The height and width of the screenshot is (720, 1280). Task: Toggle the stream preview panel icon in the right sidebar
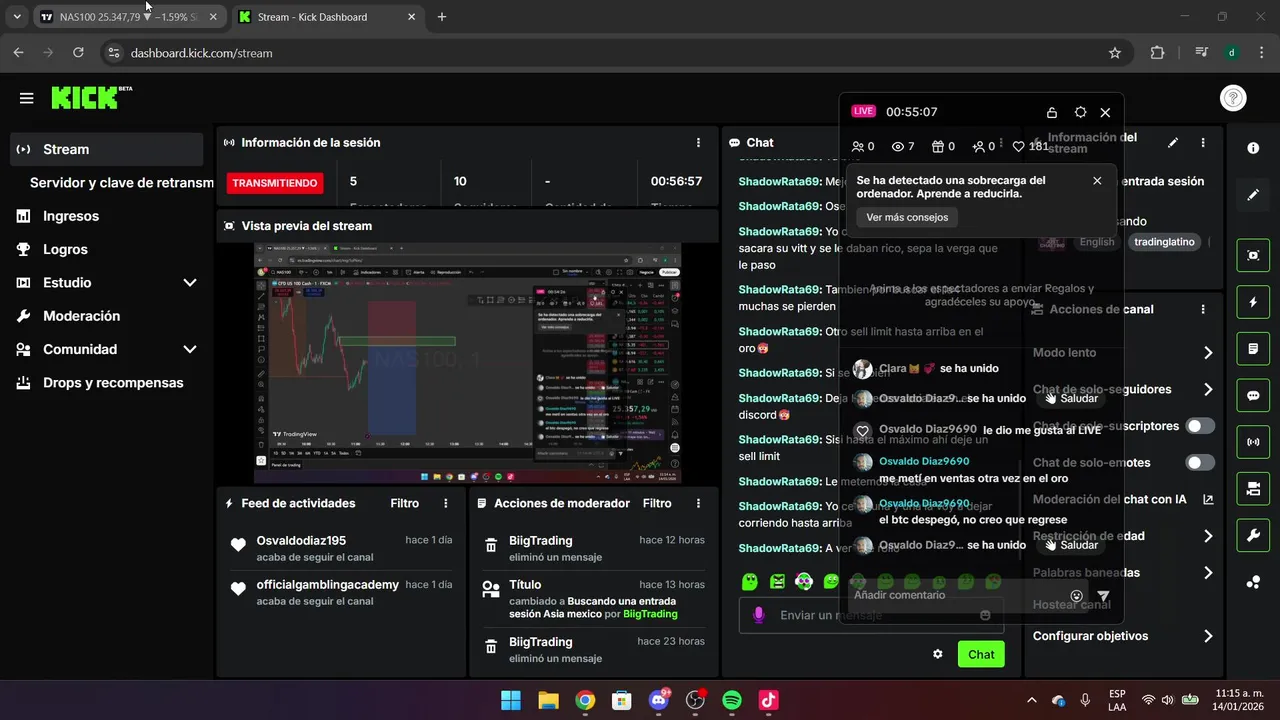point(1253,255)
